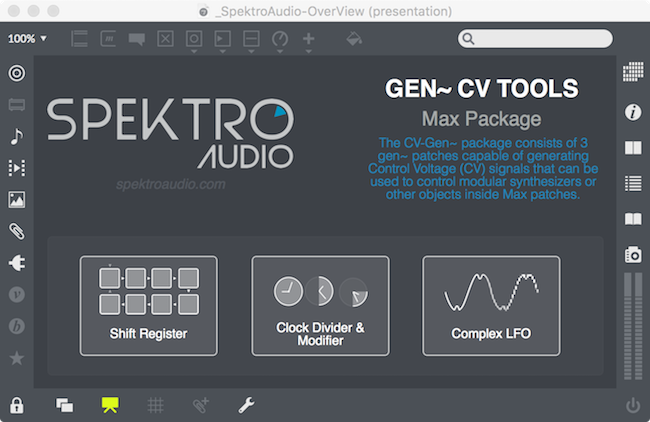Viewport: 650px width, 422px height.
Task: Click the save-snippet paperclip plus icon
Action: point(201,405)
